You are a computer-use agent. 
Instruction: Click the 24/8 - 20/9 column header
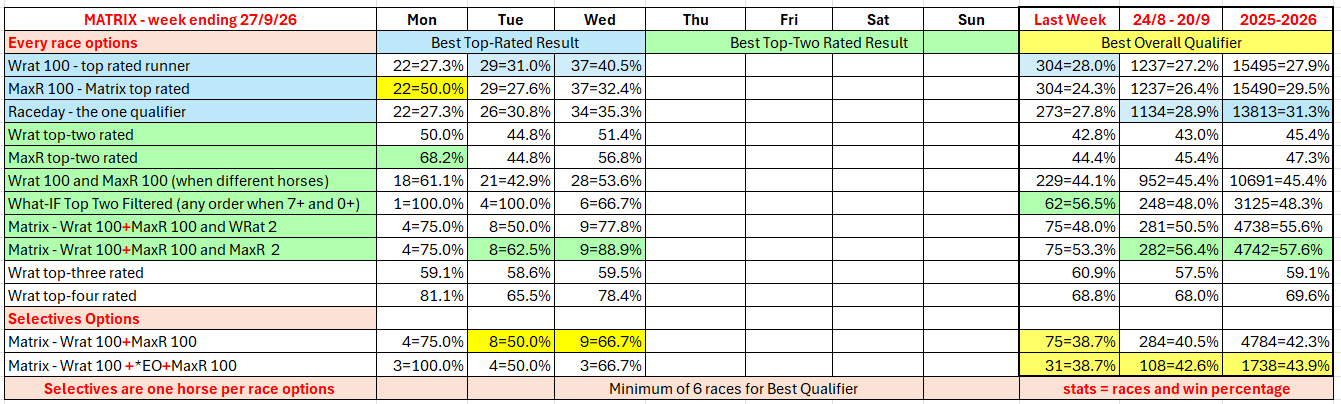1171,20
